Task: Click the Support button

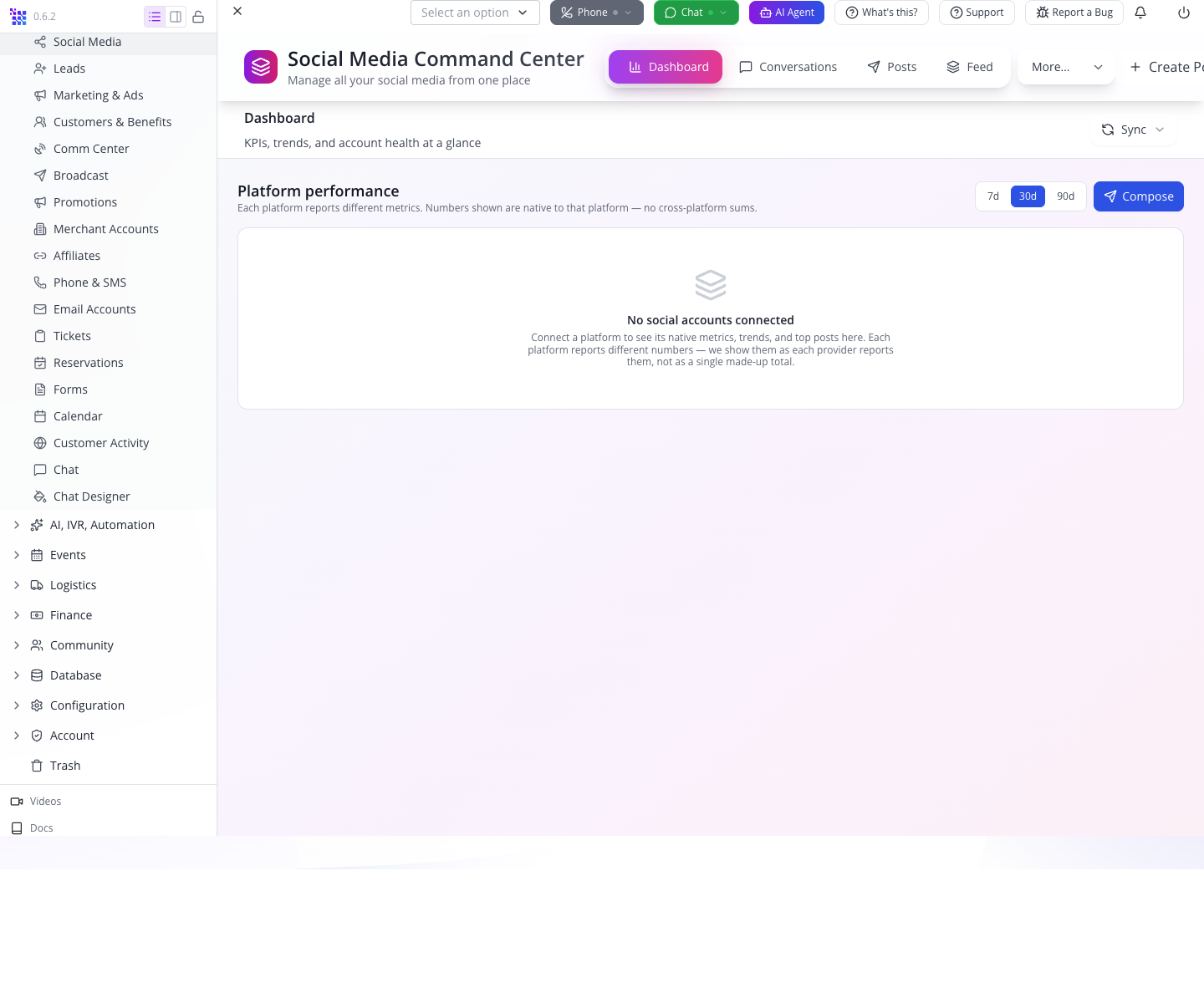Action: click(977, 13)
